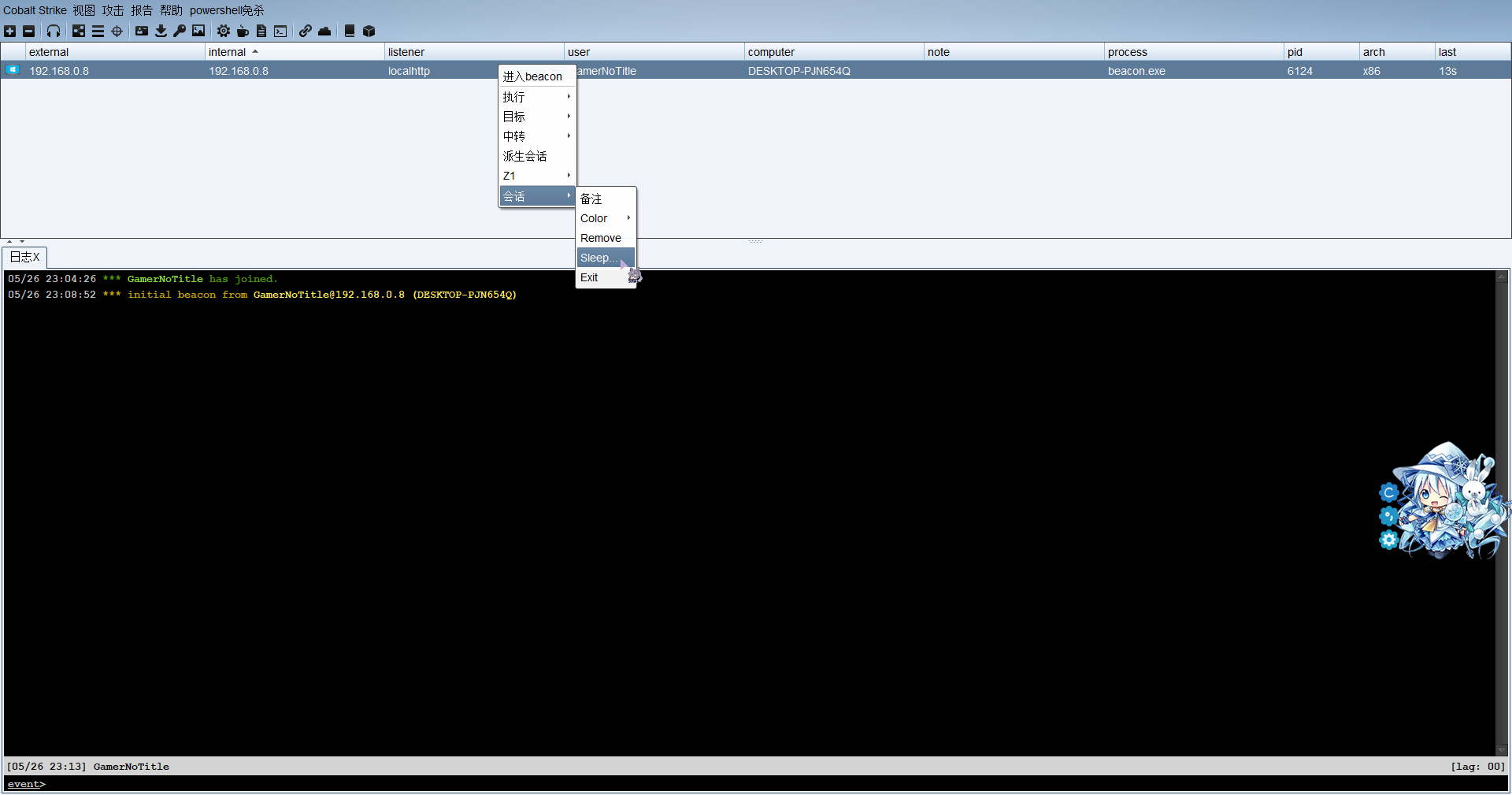Switch to the 日志X tab

24,257
